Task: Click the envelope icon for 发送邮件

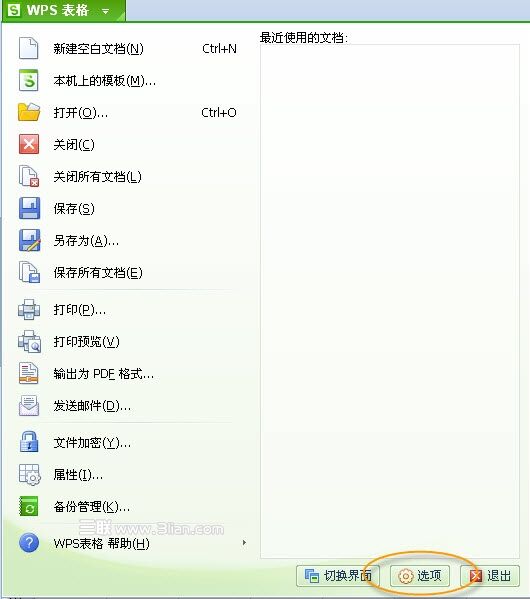Action: point(29,405)
